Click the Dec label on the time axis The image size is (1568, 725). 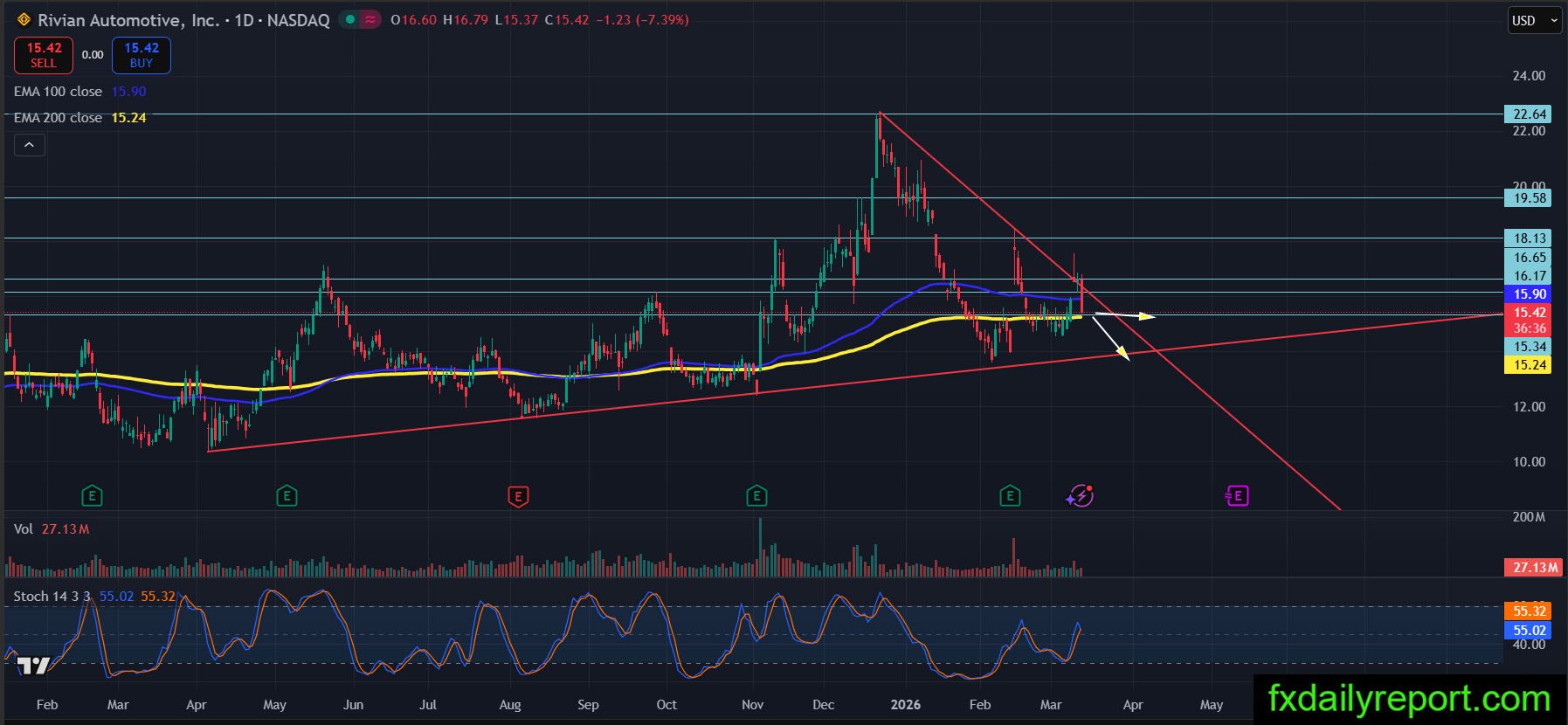click(x=823, y=705)
